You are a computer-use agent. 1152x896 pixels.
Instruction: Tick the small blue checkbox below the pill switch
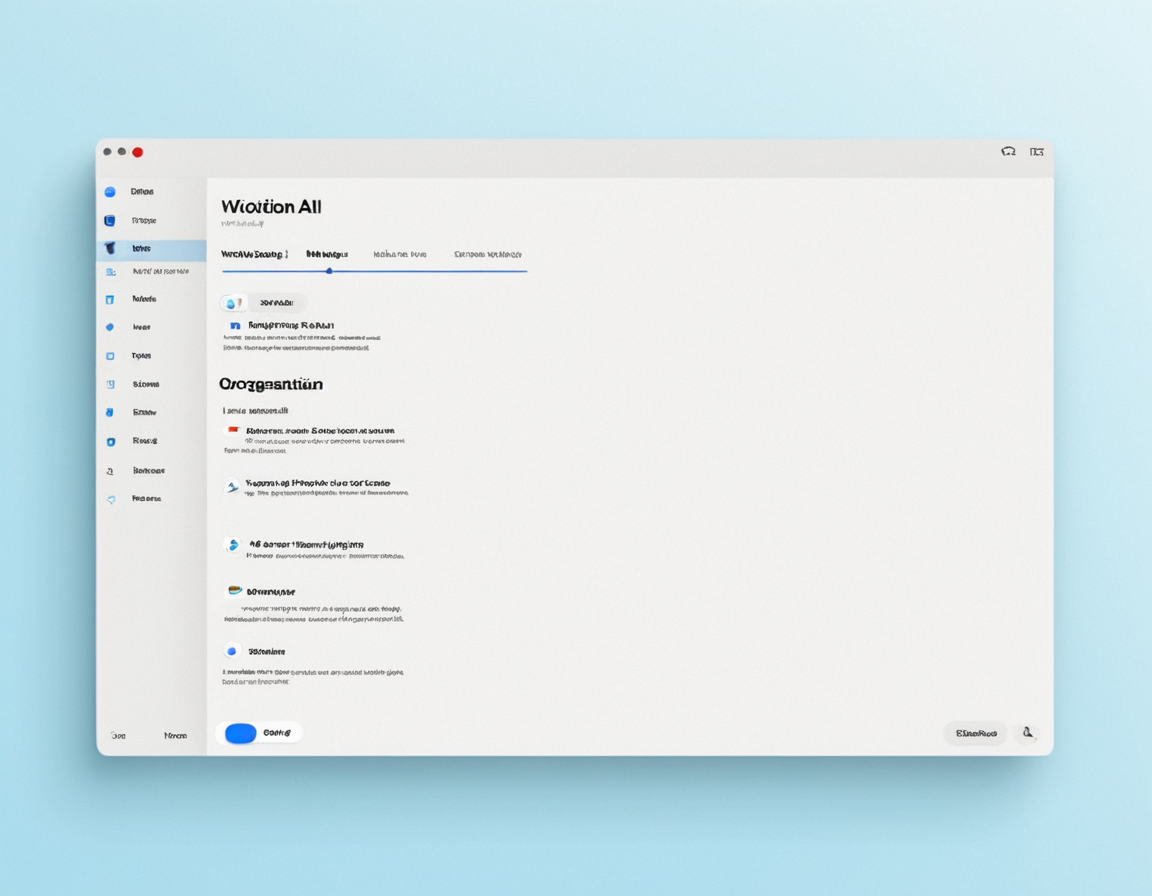click(x=235, y=326)
